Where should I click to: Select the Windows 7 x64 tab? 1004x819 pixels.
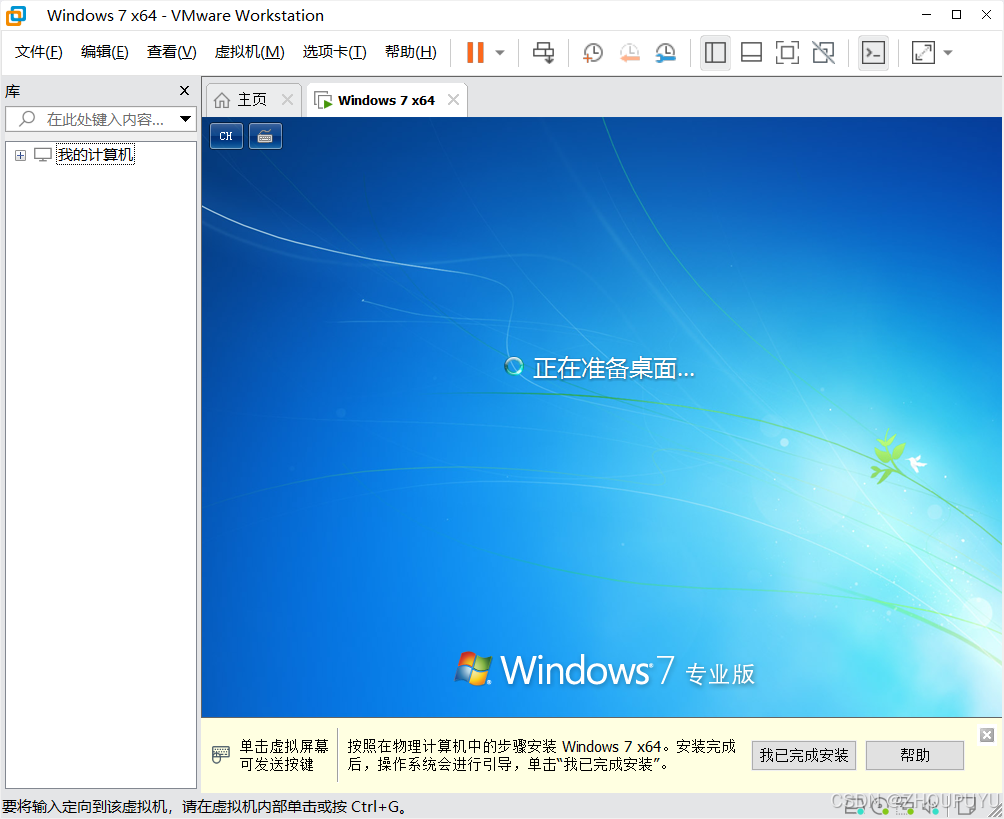[386, 101]
